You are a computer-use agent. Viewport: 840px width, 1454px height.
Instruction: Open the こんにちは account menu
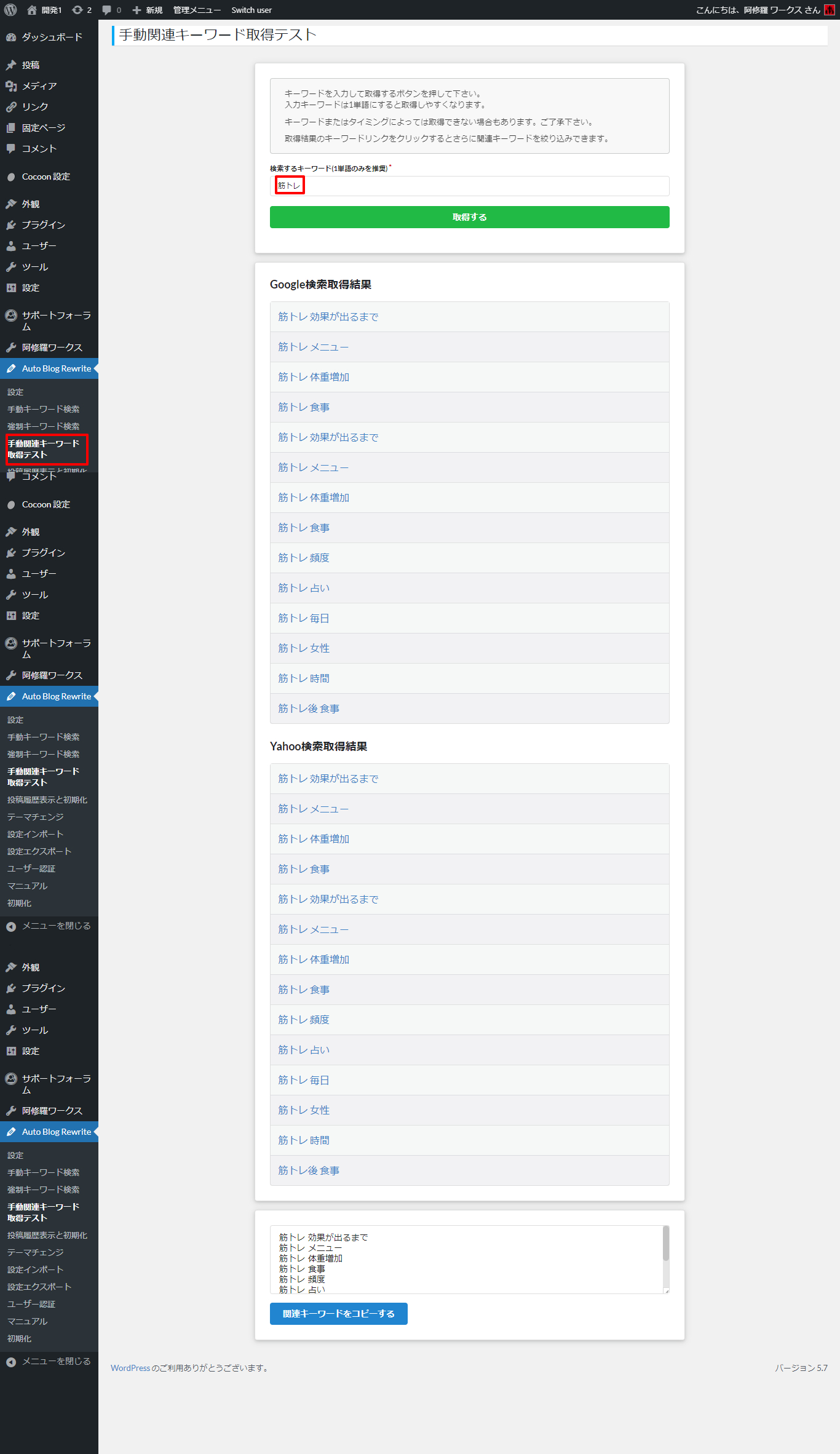point(765,10)
